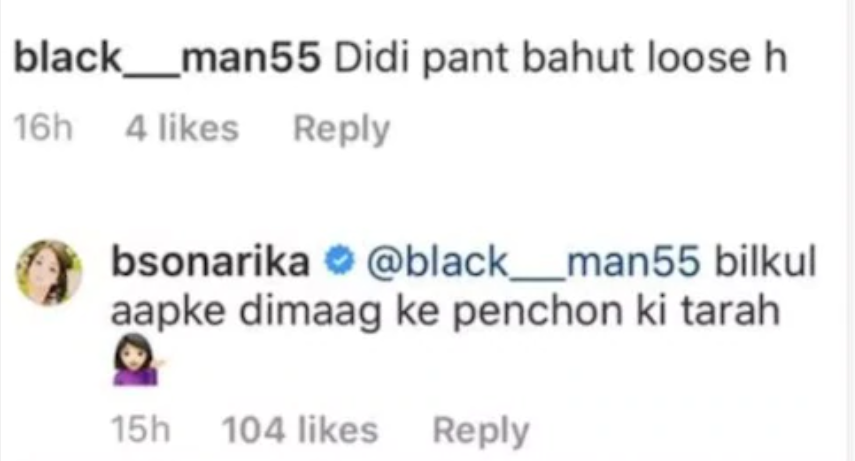Click the reply text "aapke dimaag ke penchon"
The height and width of the screenshot is (461, 855).
click(x=364, y=313)
